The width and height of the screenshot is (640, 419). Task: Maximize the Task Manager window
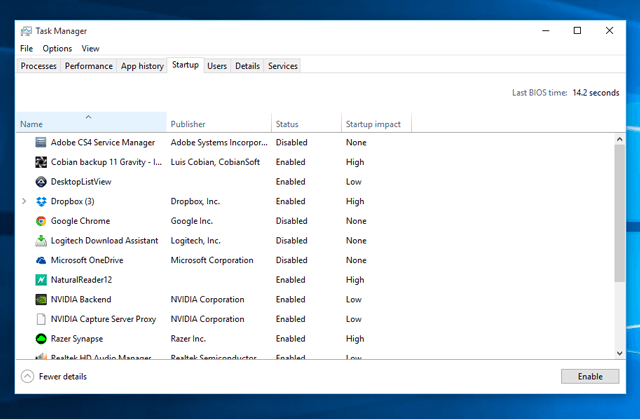pyautogui.click(x=577, y=31)
